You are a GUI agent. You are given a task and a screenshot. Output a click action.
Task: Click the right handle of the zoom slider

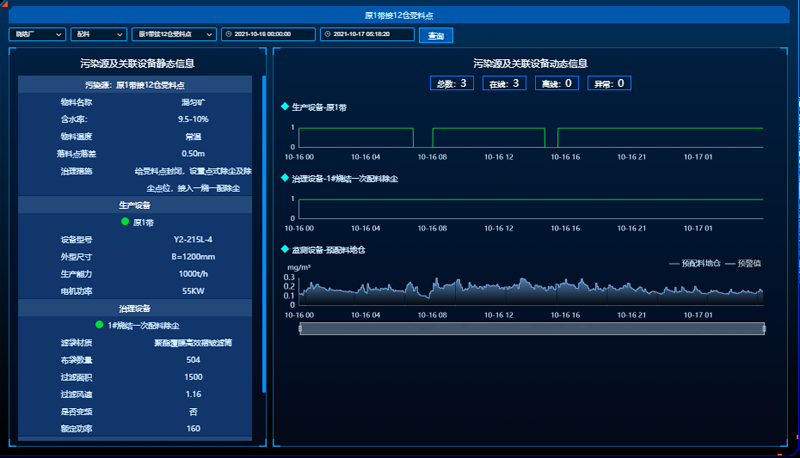(x=764, y=328)
